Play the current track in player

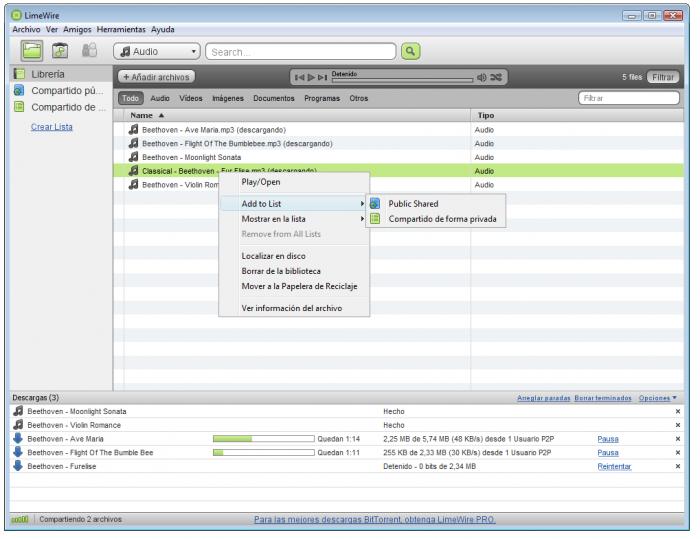tap(311, 78)
